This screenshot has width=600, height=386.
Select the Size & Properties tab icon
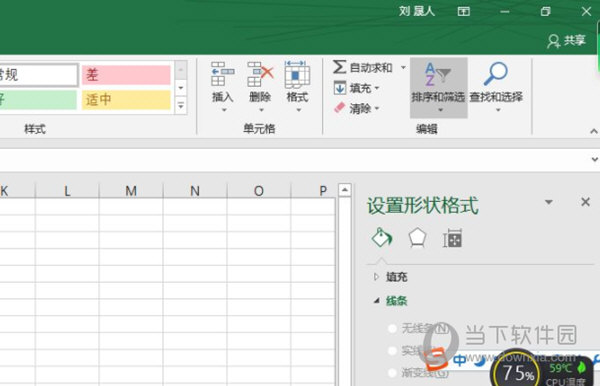pos(453,238)
